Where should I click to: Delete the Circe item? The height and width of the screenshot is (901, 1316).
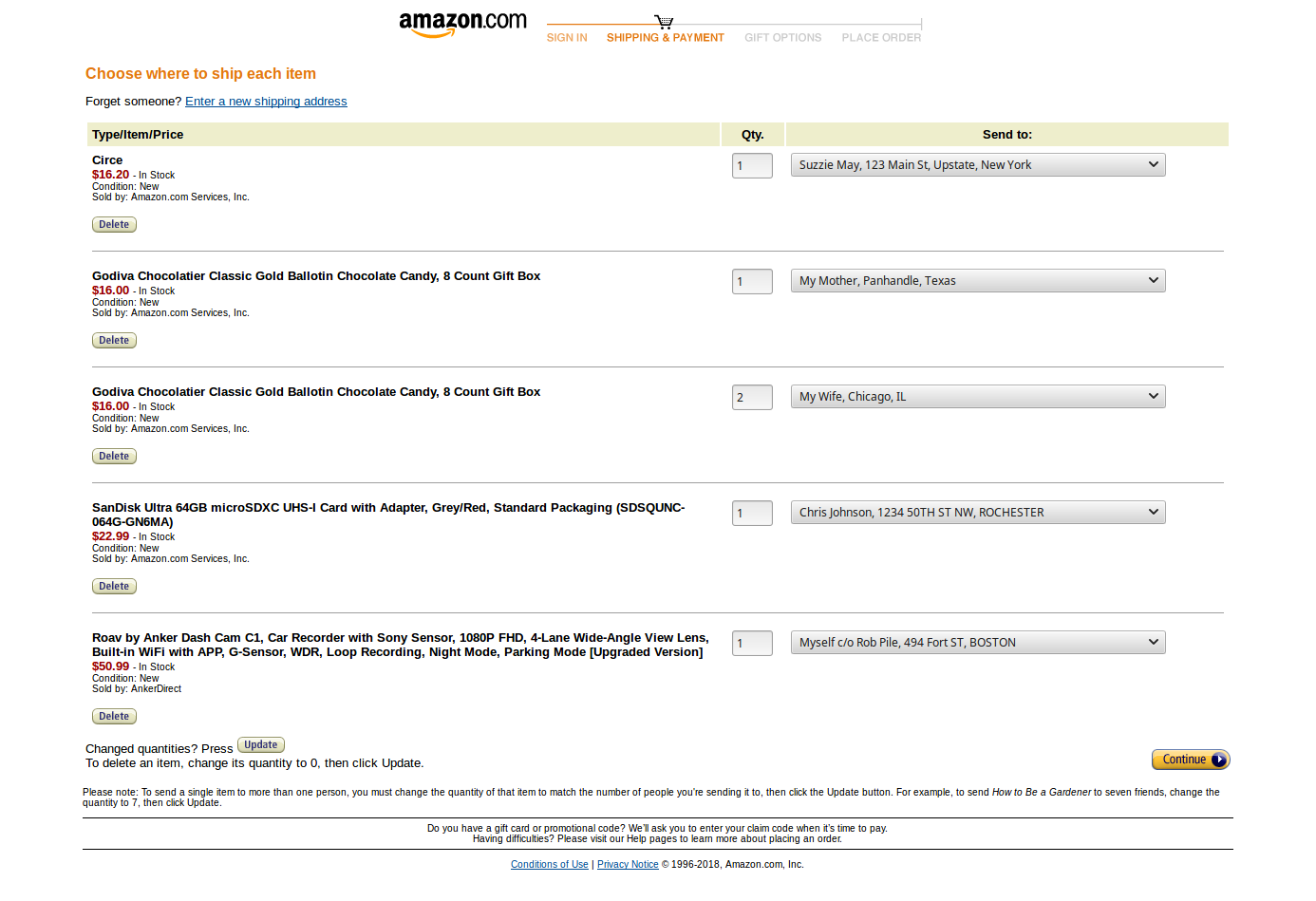point(114,225)
